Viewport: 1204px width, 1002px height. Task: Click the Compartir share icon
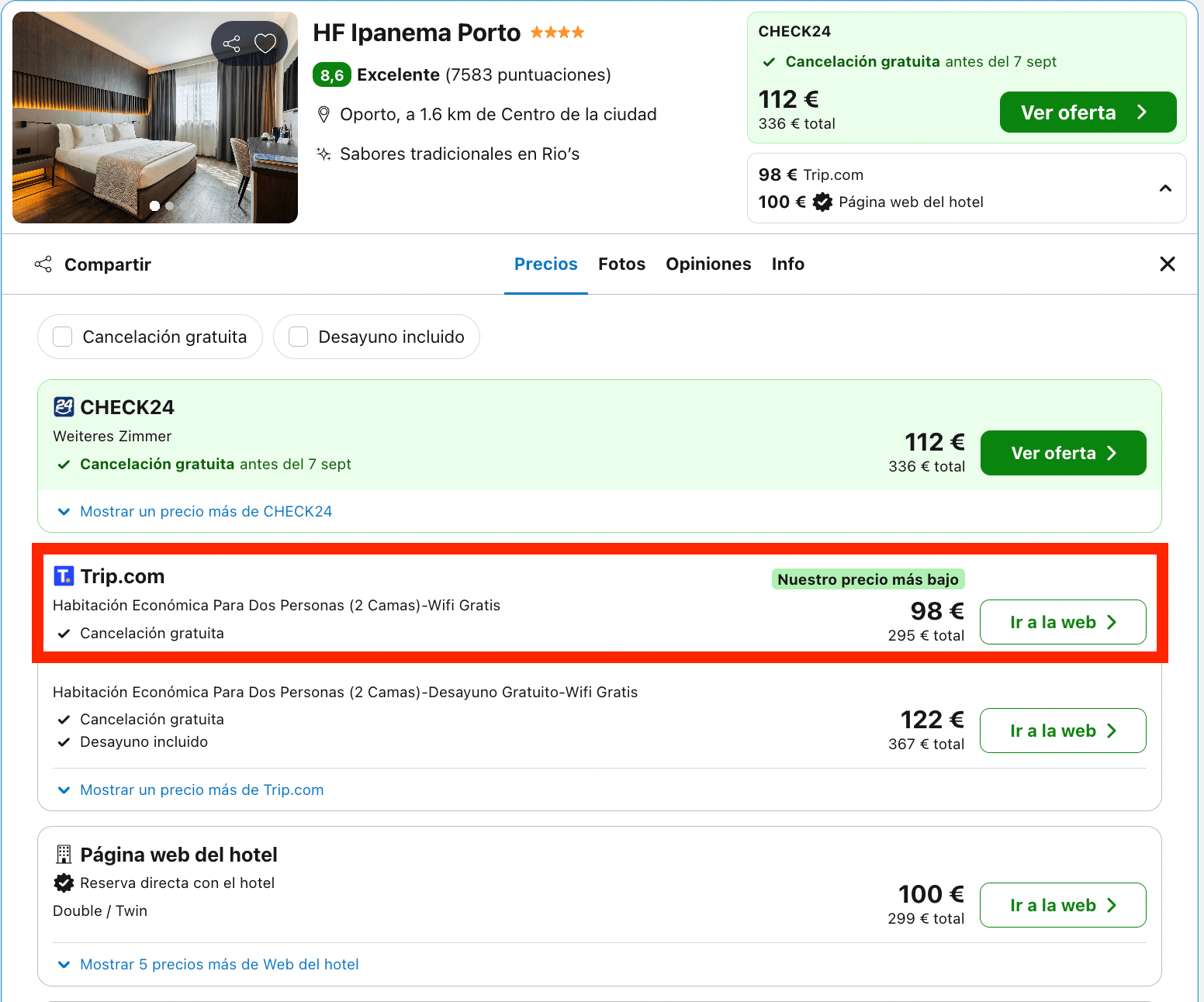pos(43,264)
